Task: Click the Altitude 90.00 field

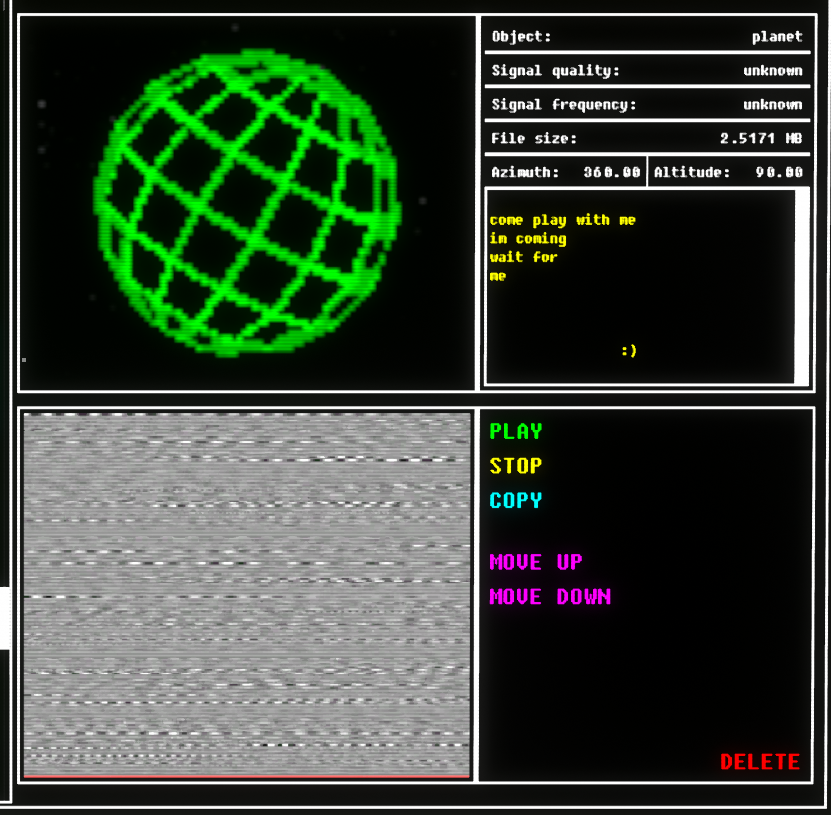Action: (728, 172)
